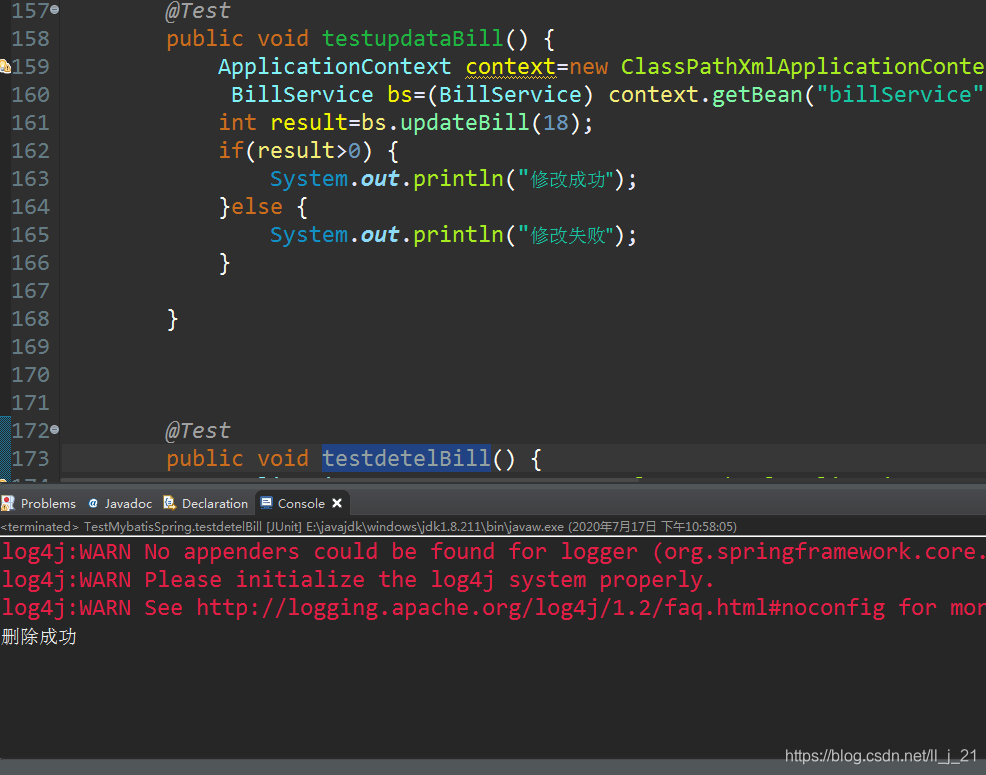Click the Console monitor icon
The height and width of the screenshot is (775, 986).
coord(266,503)
